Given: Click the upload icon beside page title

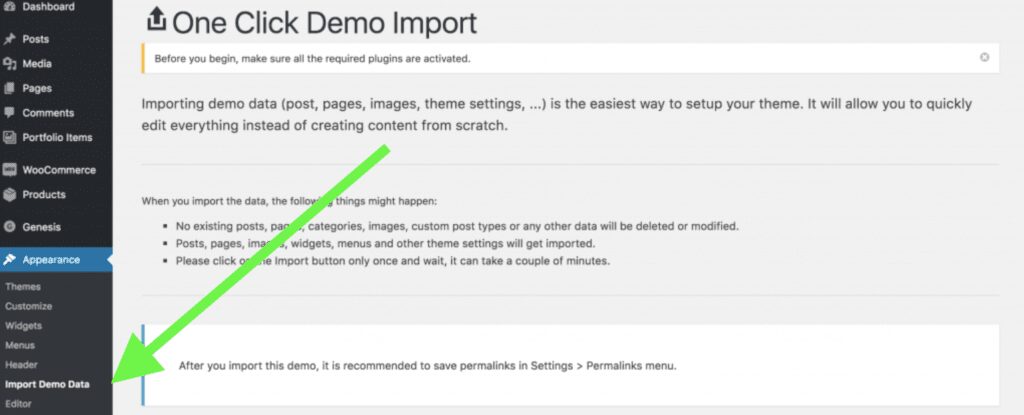Looking at the screenshot, I should [156, 20].
